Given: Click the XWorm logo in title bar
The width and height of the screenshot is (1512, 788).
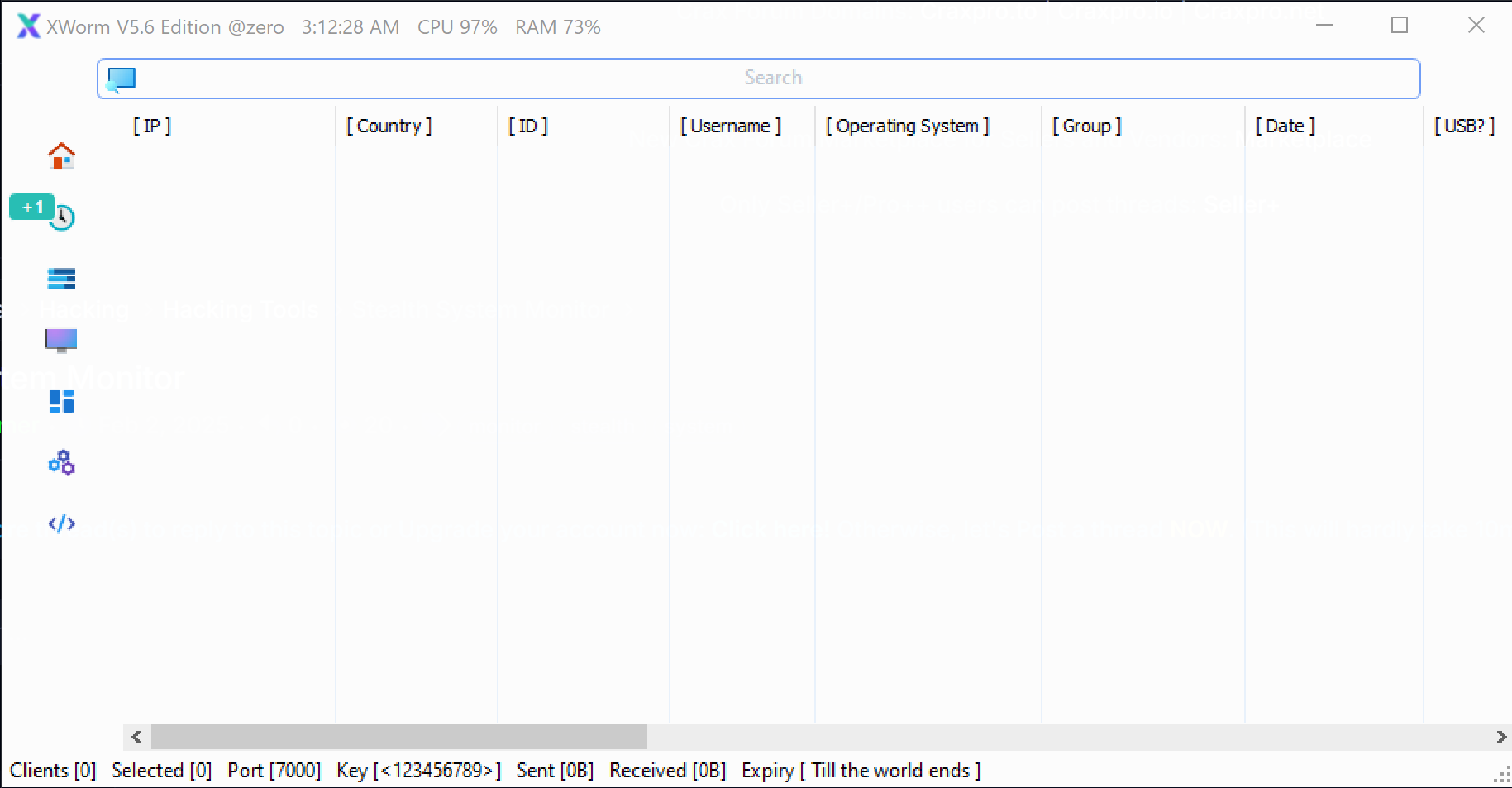Looking at the screenshot, I should click(x=28, y=26).
